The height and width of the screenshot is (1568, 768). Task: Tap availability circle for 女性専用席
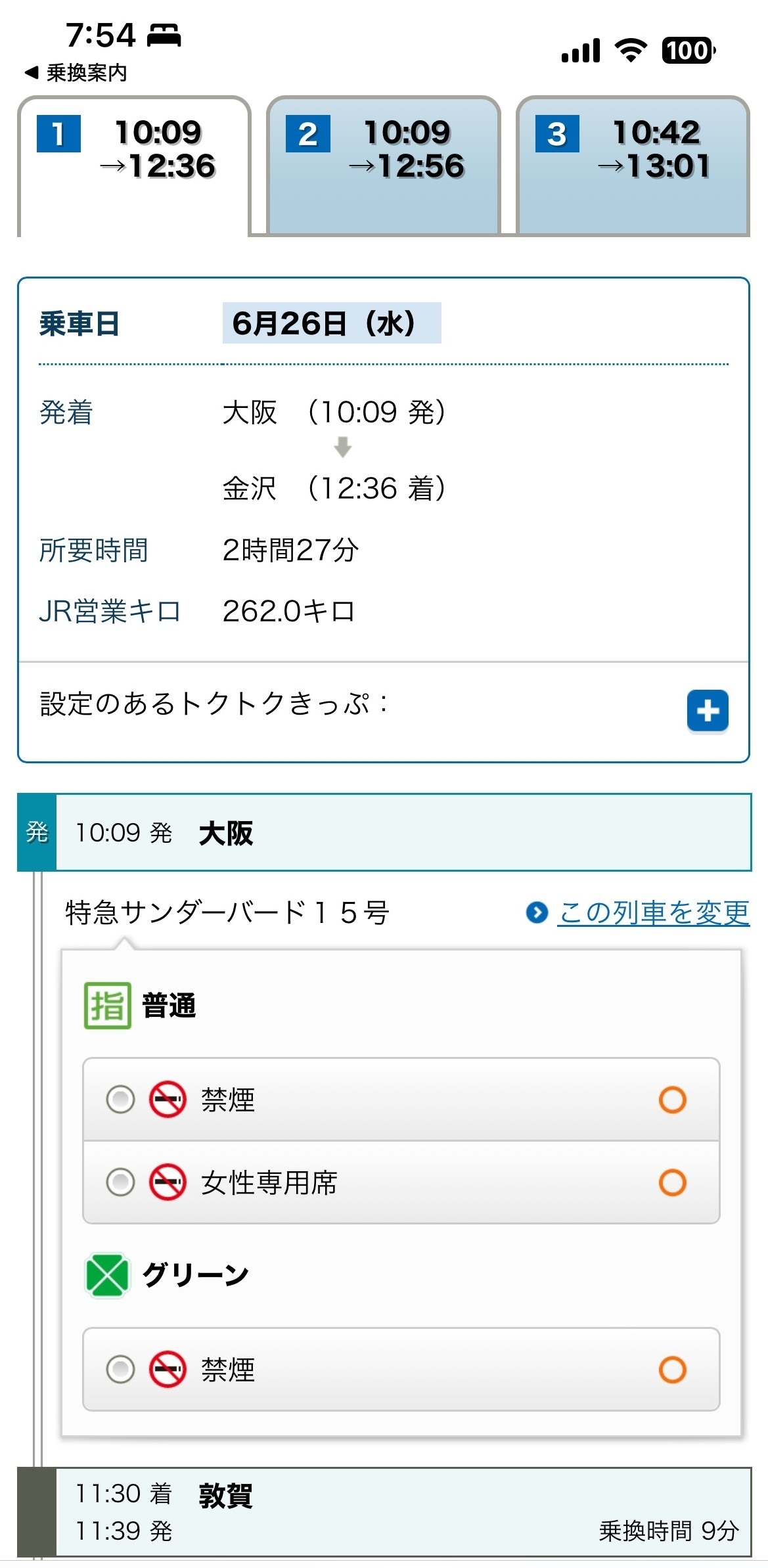672,1182
